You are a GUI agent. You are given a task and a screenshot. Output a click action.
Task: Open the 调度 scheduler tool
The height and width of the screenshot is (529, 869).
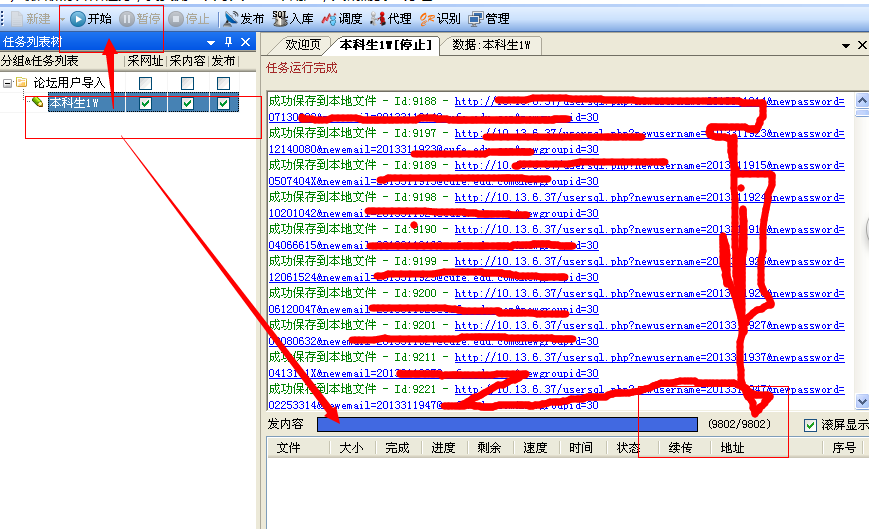click(x=341, y=19)
